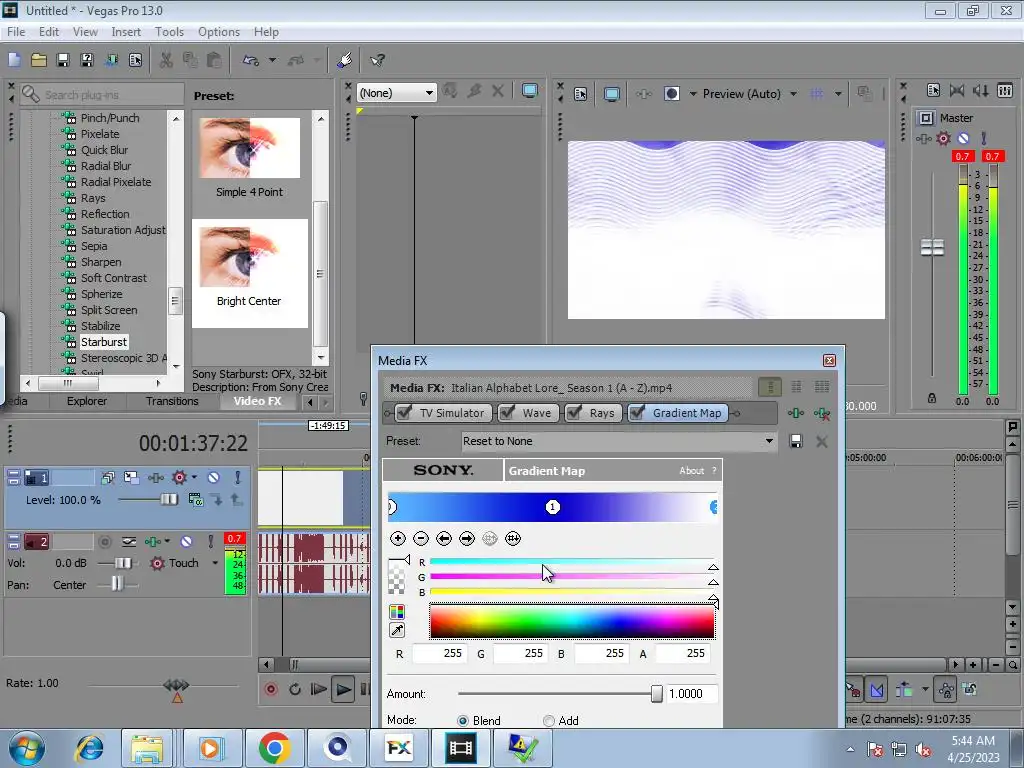
Task: Open Chrome from the taskbar
Action: [x=274, y=748]
